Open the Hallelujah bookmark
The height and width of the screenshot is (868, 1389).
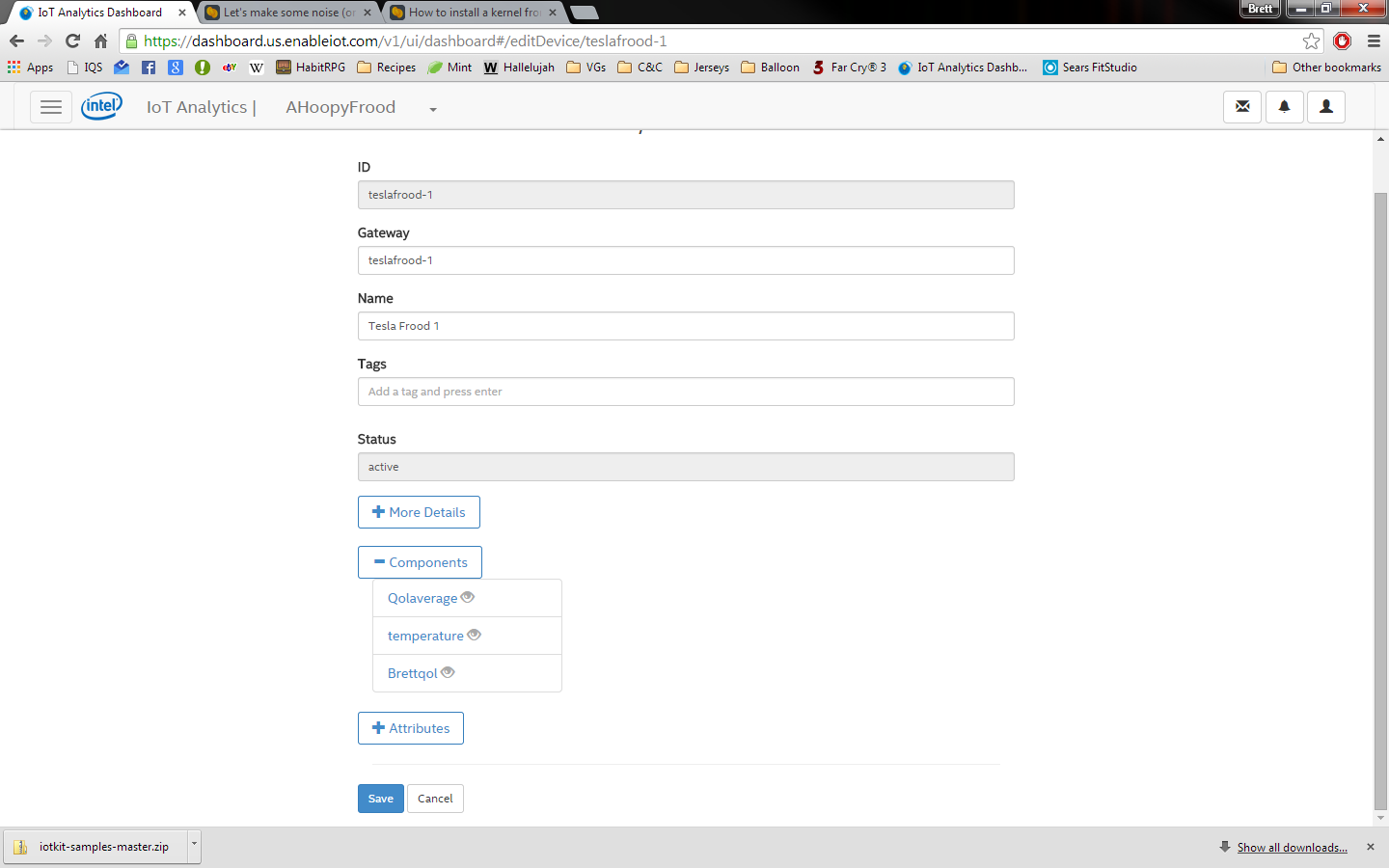(519, 68)
